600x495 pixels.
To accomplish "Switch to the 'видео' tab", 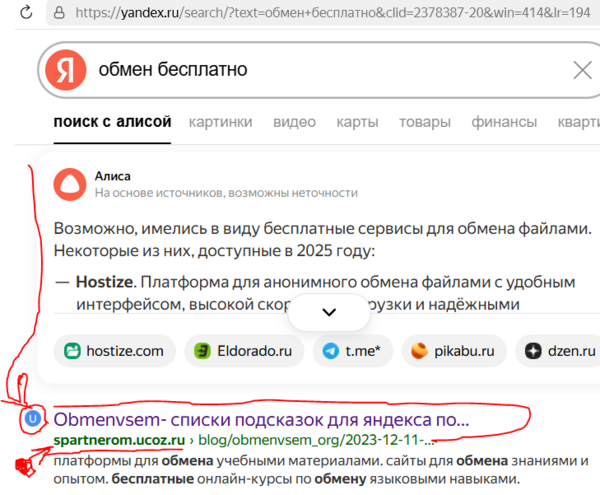I will coord(294,122).
